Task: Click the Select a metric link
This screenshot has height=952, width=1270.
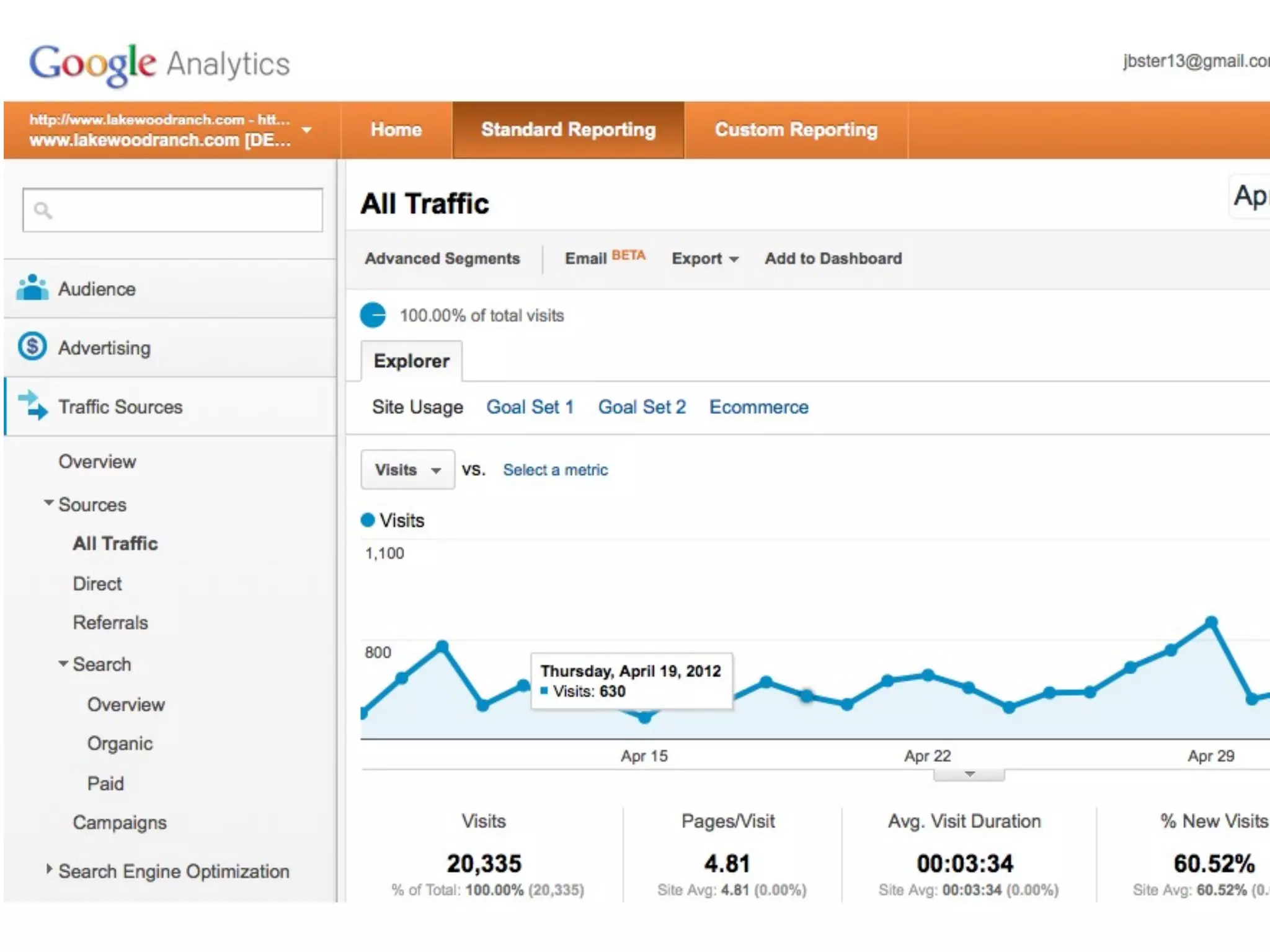Action: click(555, 470)
